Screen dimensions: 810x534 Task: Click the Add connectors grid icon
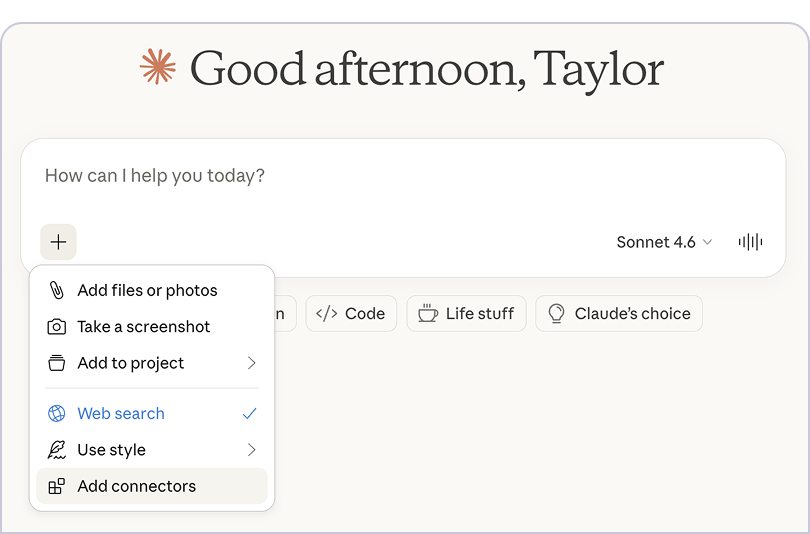pyautogui.click(x=57, y=487)
